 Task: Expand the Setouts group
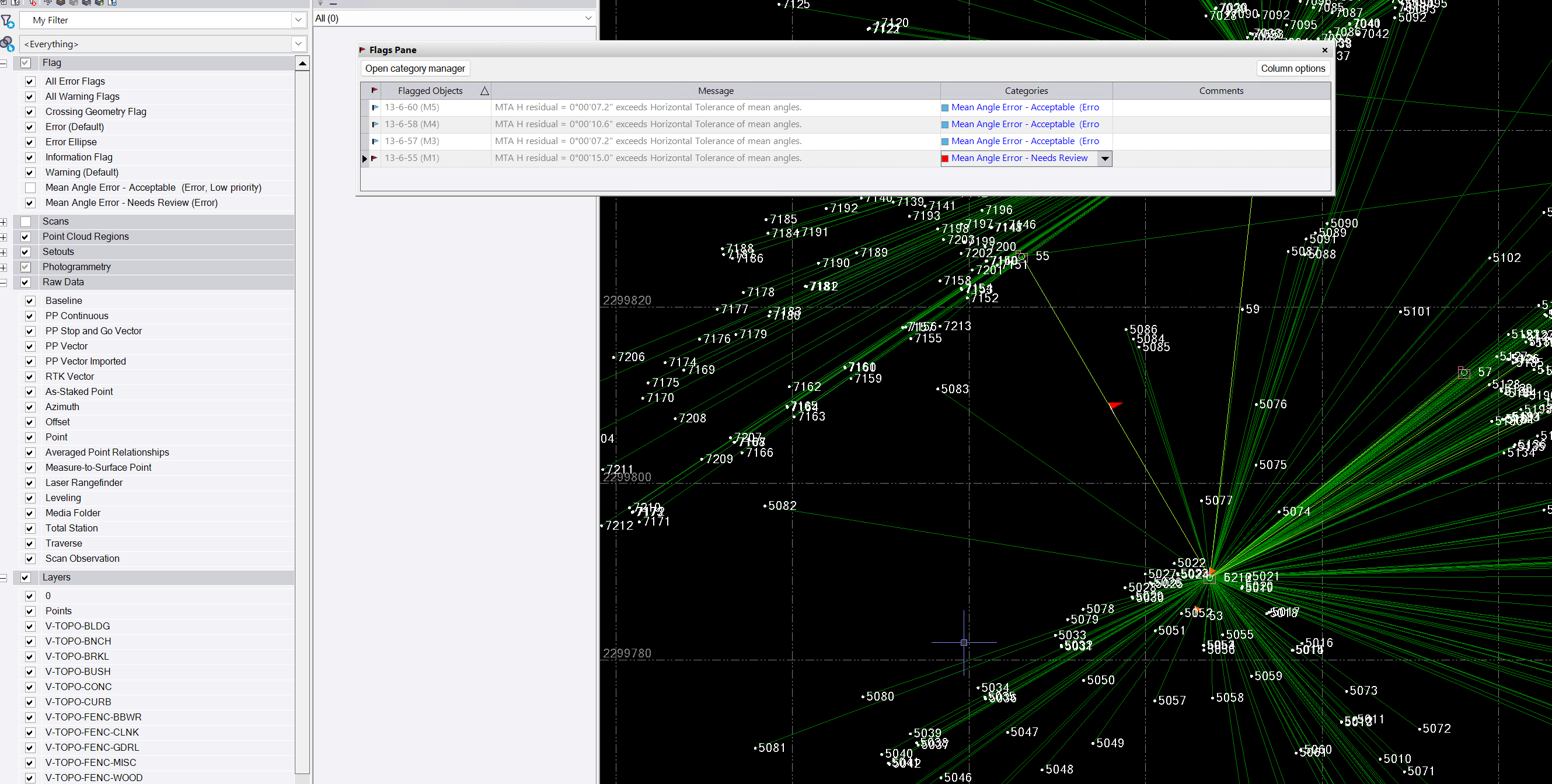[4, 251]
